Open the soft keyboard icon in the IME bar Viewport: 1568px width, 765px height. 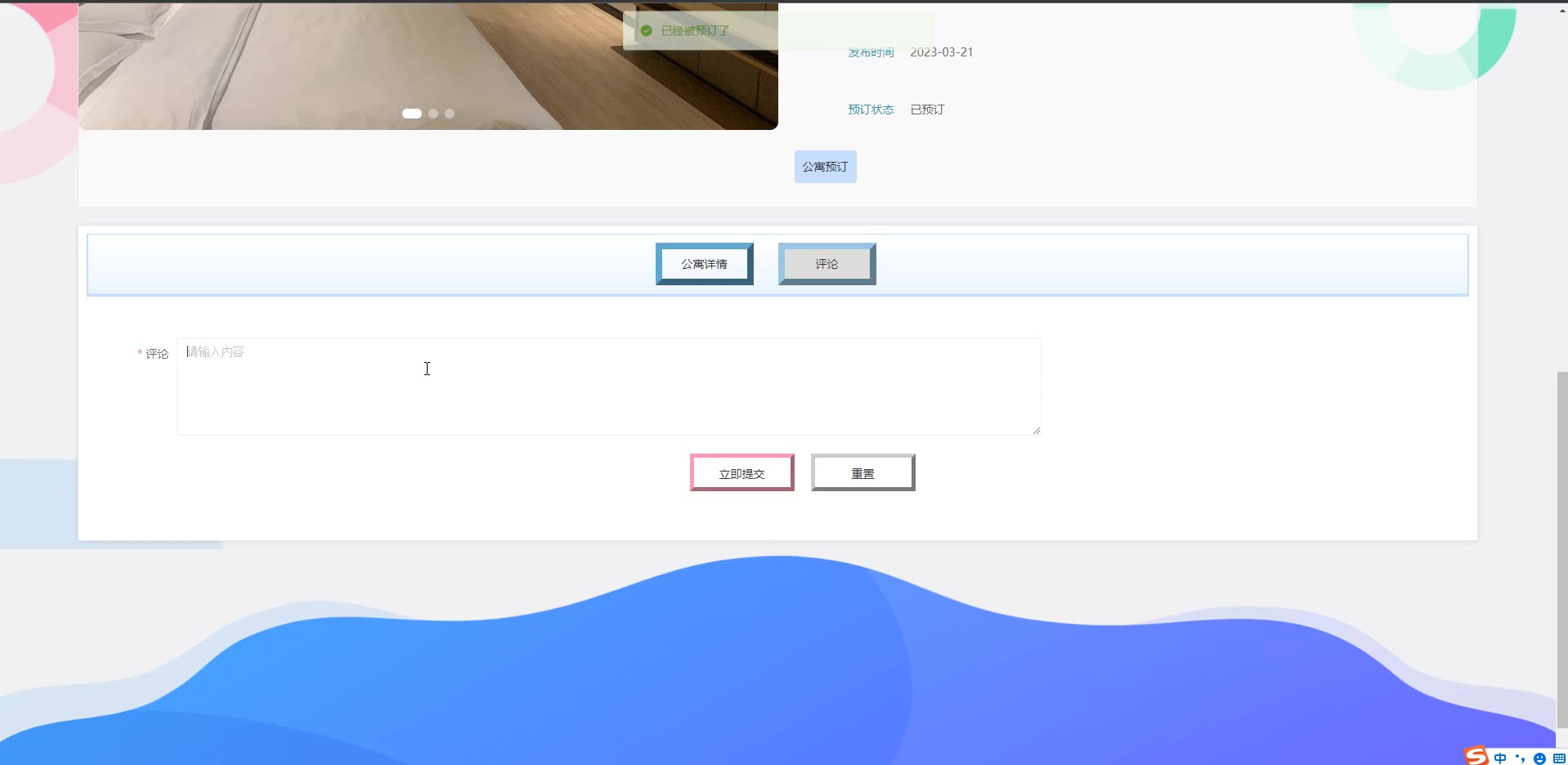1559,758
